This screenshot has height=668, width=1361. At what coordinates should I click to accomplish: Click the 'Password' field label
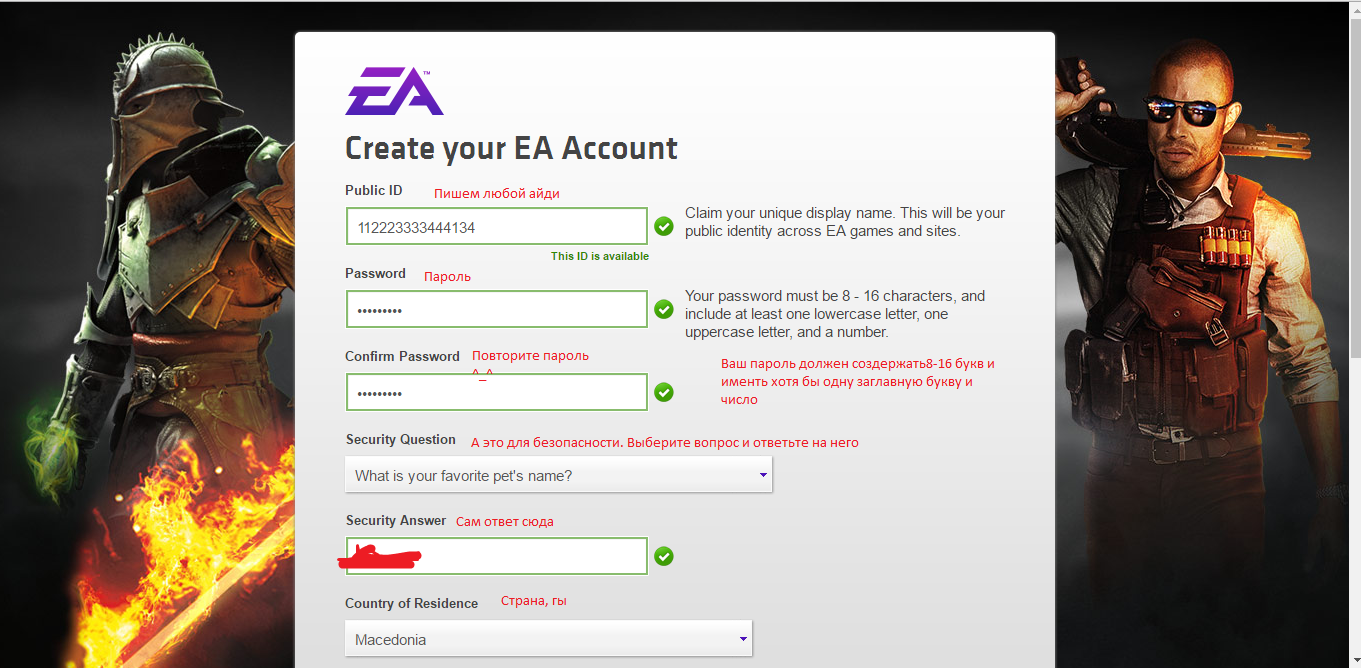pyautogui.click(x=375, y=274)
